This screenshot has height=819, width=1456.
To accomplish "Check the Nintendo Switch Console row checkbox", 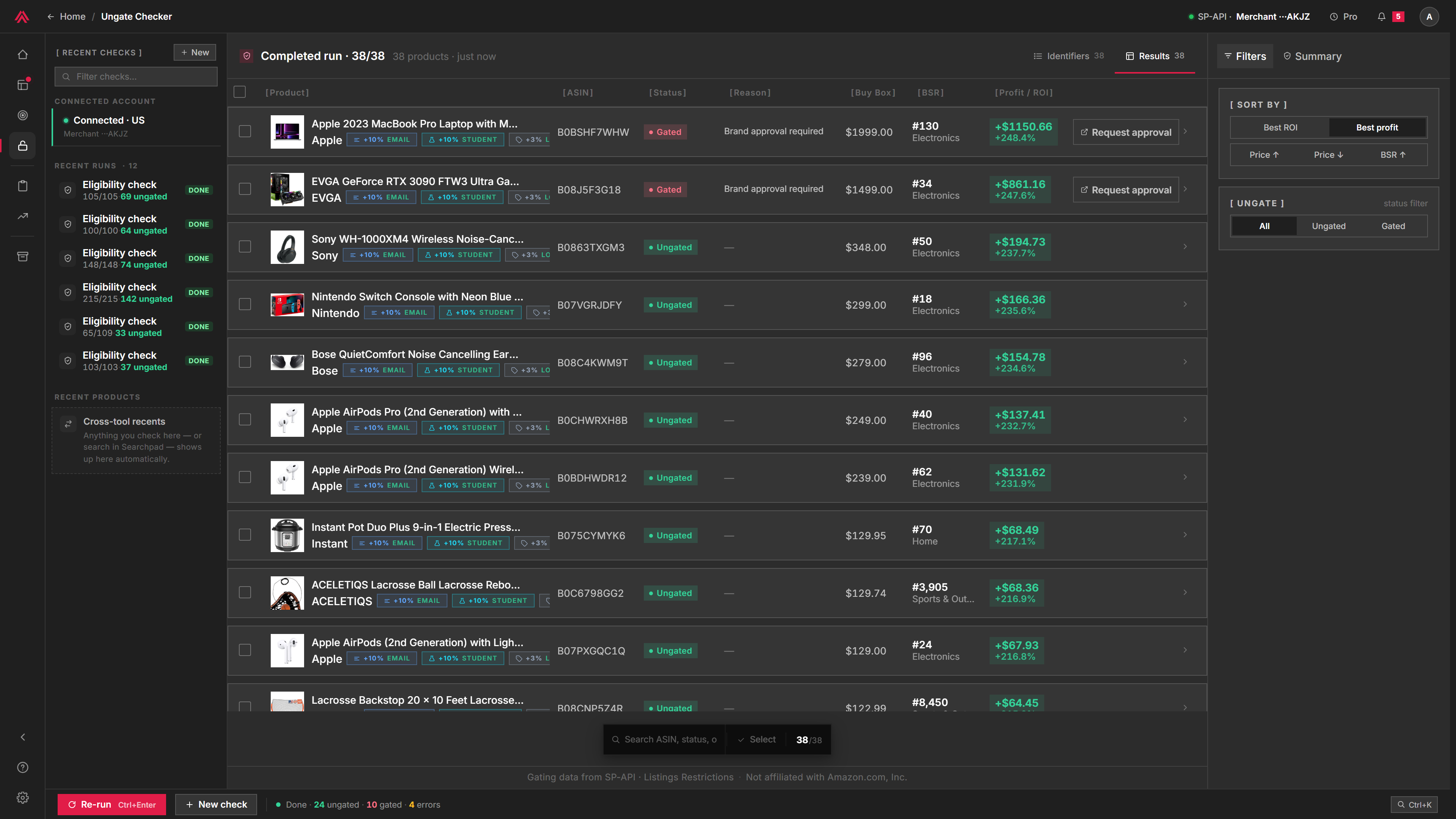I will (x=245, y=304).
